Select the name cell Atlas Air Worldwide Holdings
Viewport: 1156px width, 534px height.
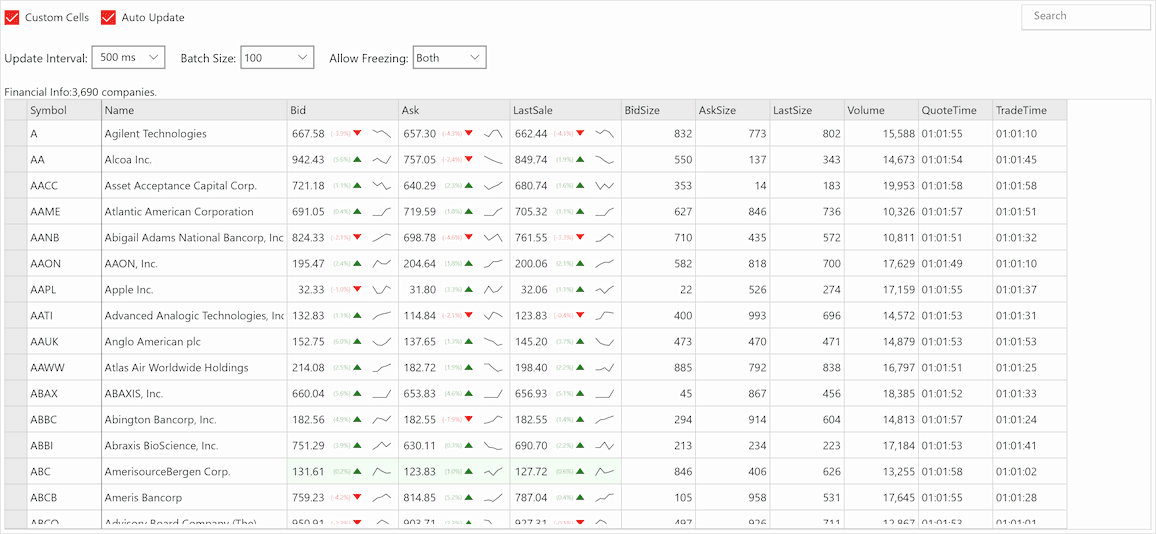[x=194, y=367]
